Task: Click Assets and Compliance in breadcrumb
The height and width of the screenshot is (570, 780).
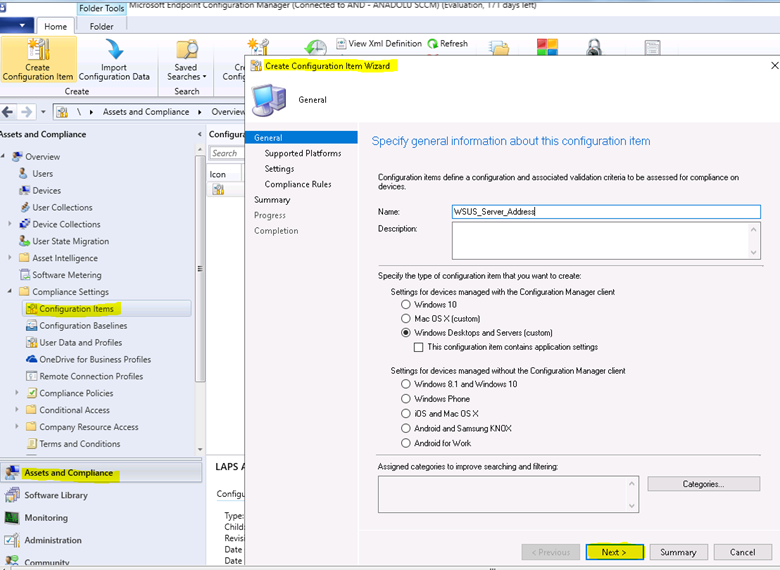Action: [x=146, y=112]
